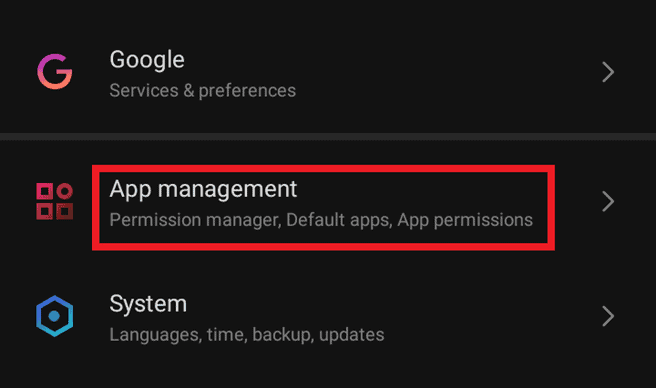
Task: Click the time word in System subtitle
Action: 226,335
